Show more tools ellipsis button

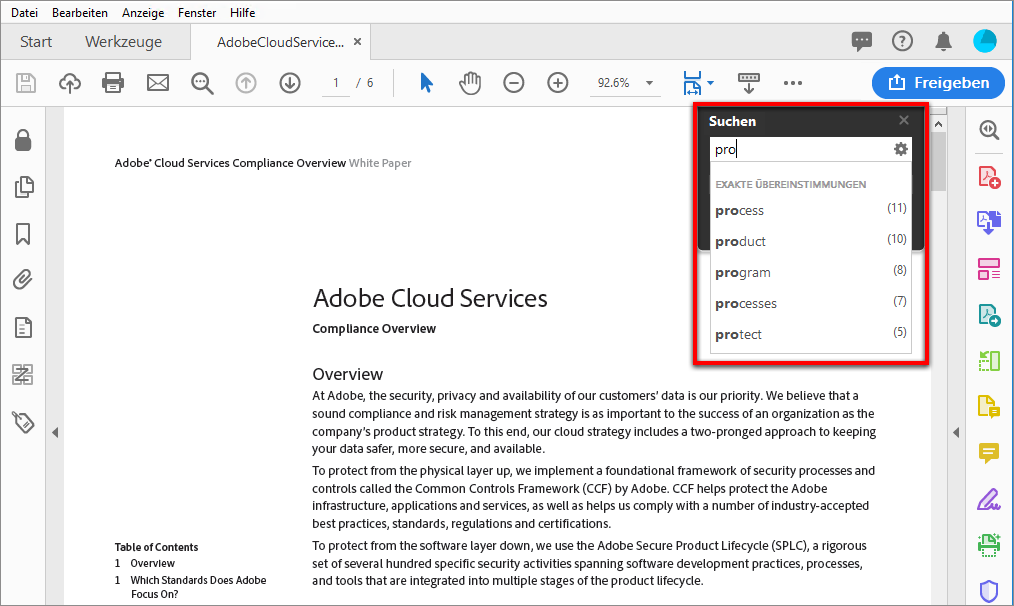pos(793,83)
